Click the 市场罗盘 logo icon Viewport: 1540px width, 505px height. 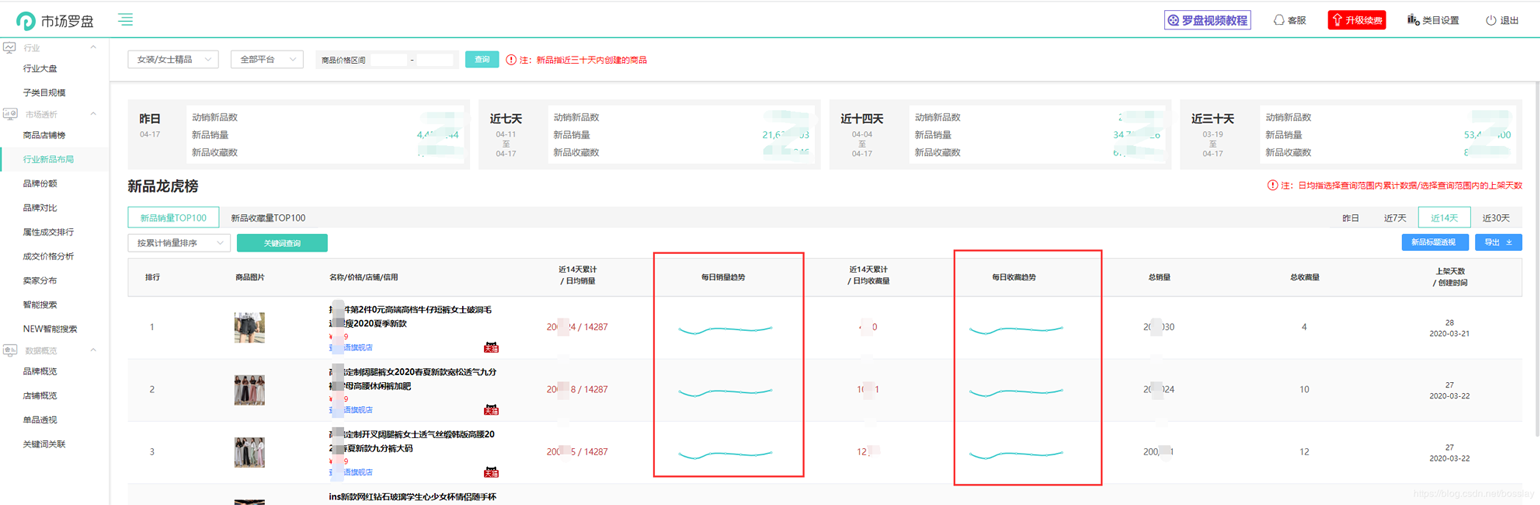(26, 21)
